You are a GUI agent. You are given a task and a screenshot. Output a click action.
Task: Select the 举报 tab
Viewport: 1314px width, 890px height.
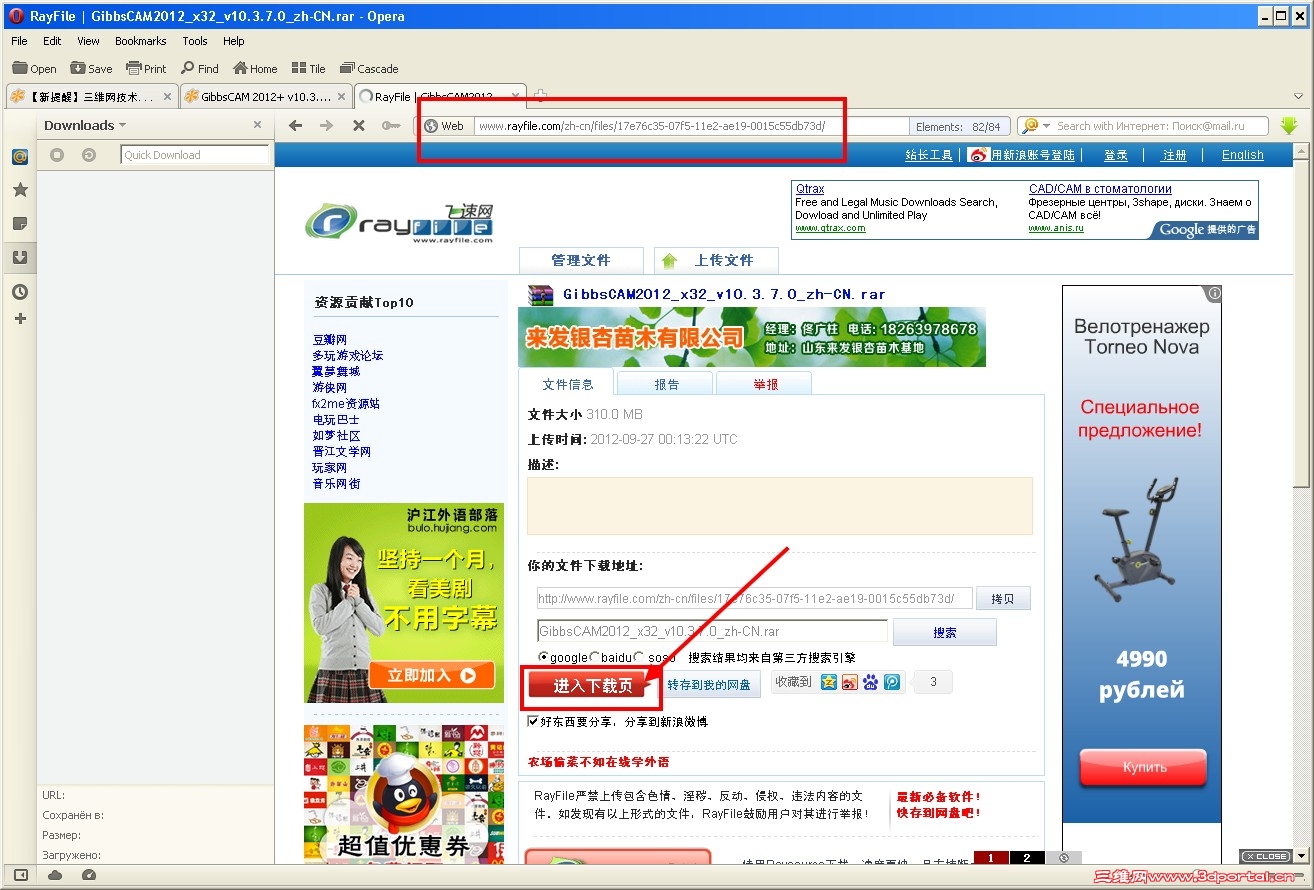click(x=765, y=384)
